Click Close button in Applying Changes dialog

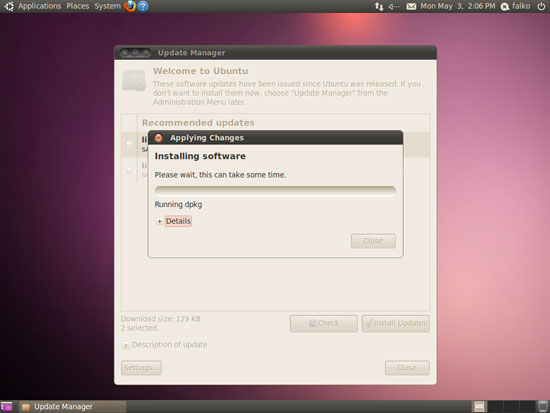[373, 241]
